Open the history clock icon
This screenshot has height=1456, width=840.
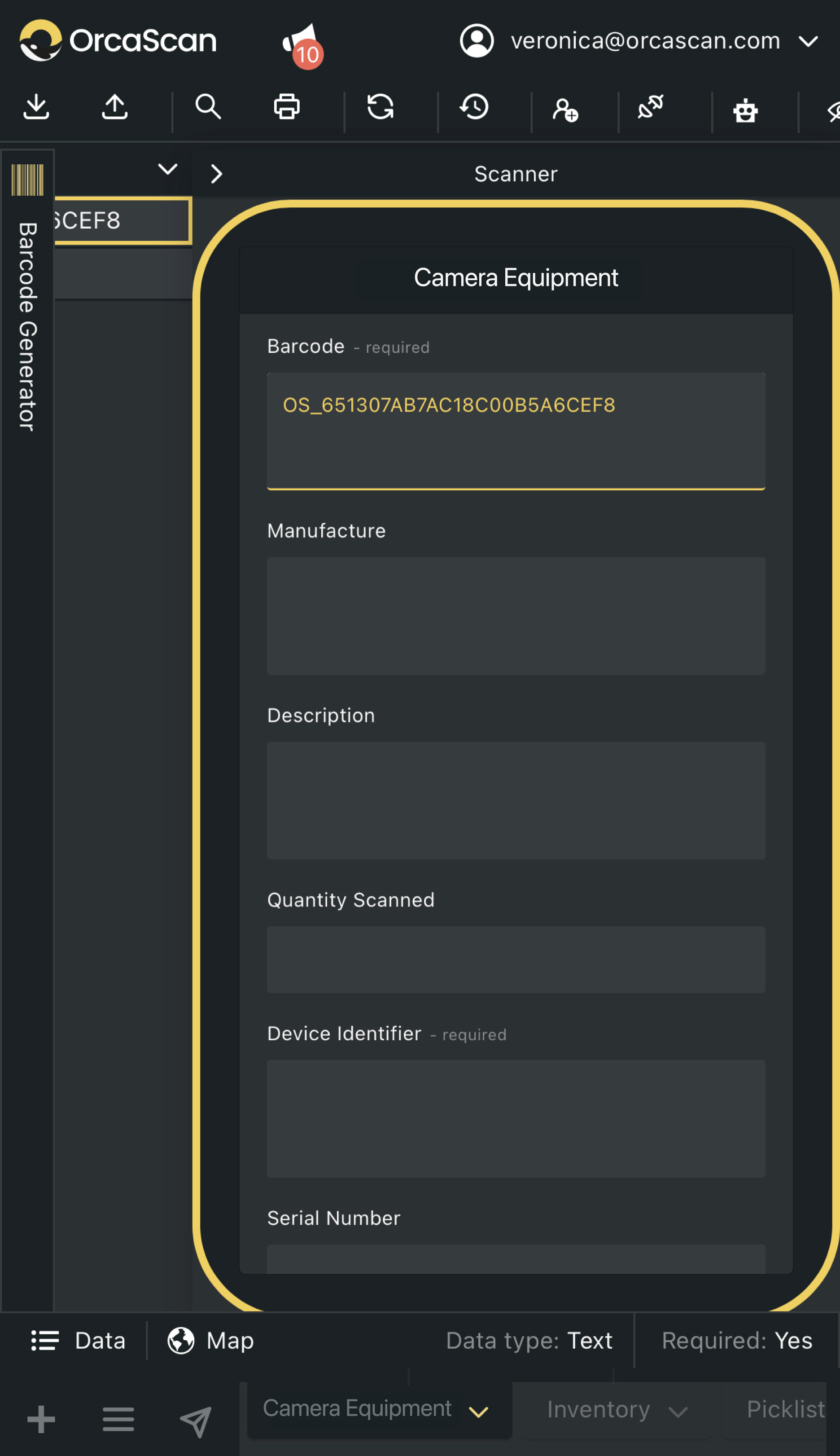474,107
